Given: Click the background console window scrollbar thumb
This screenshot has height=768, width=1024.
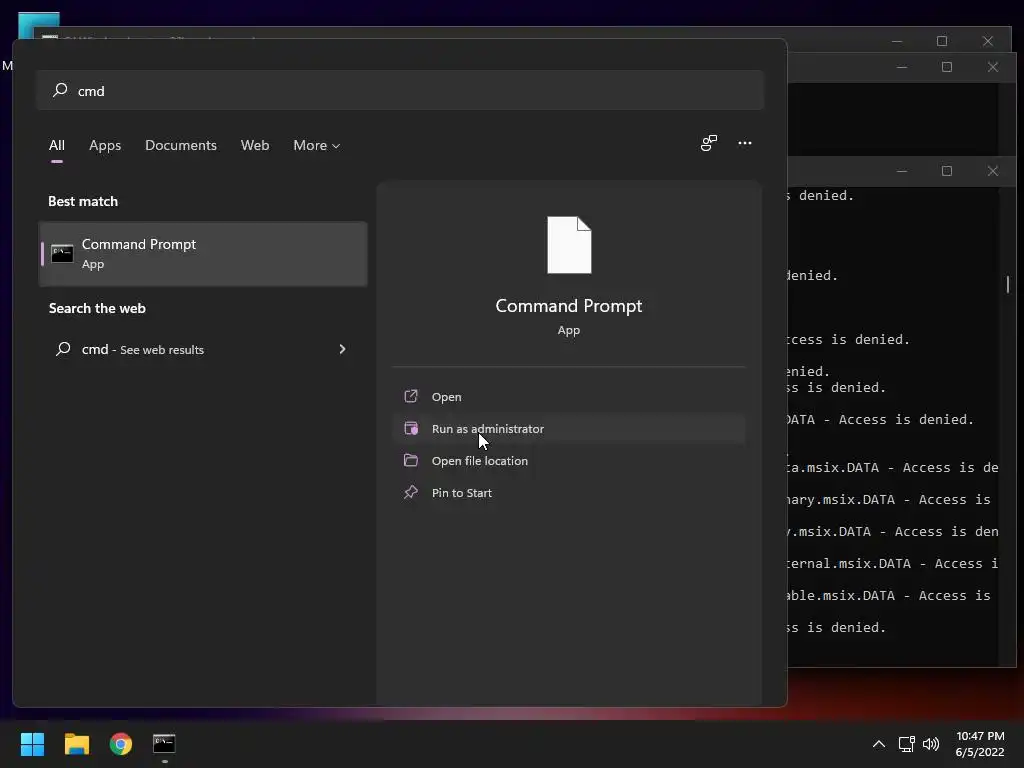Looking at the screenshot, I should 1008,284.
